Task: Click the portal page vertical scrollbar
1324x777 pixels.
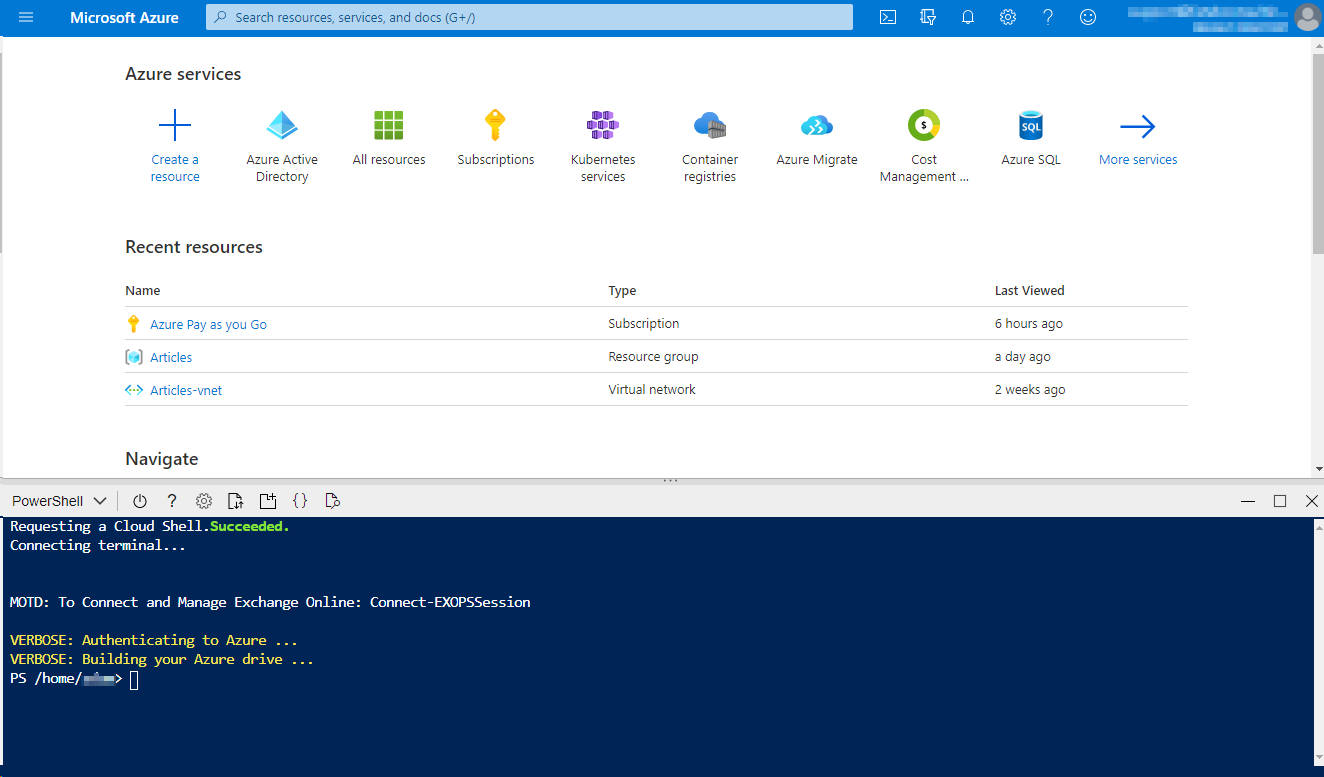Action: tap(1317, 152)
